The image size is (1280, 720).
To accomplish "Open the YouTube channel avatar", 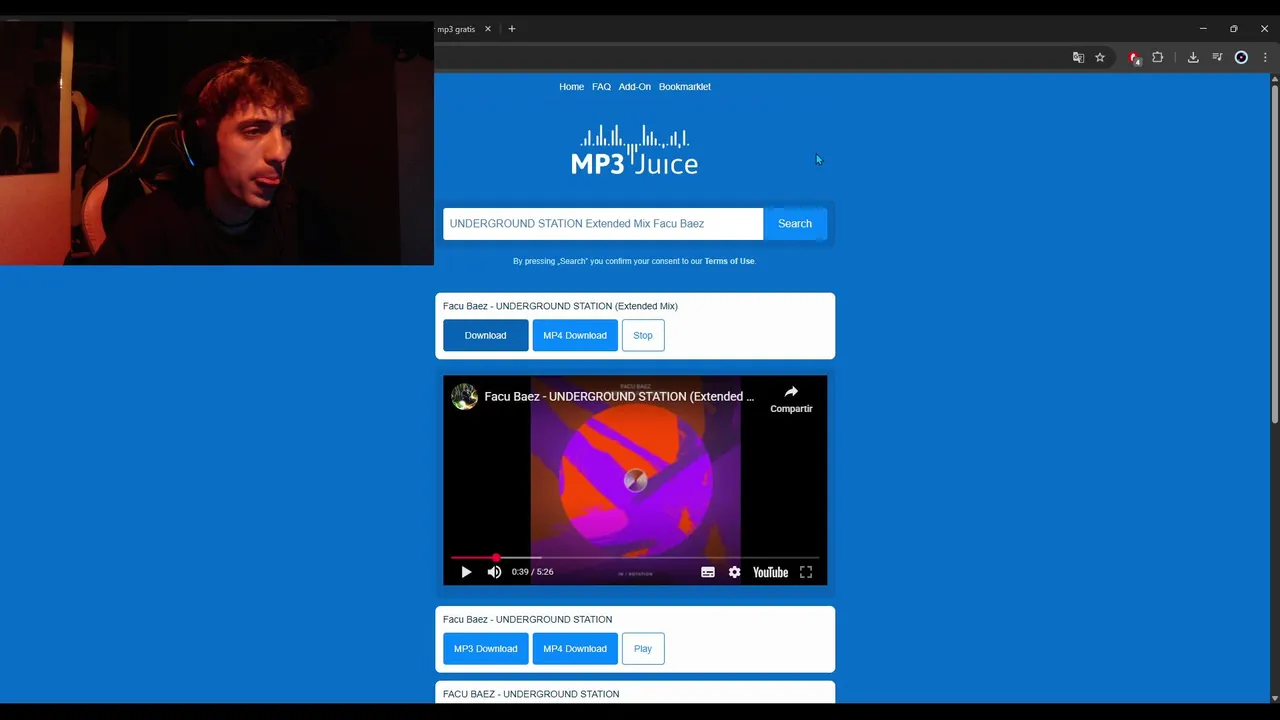I will pos(464,397).
